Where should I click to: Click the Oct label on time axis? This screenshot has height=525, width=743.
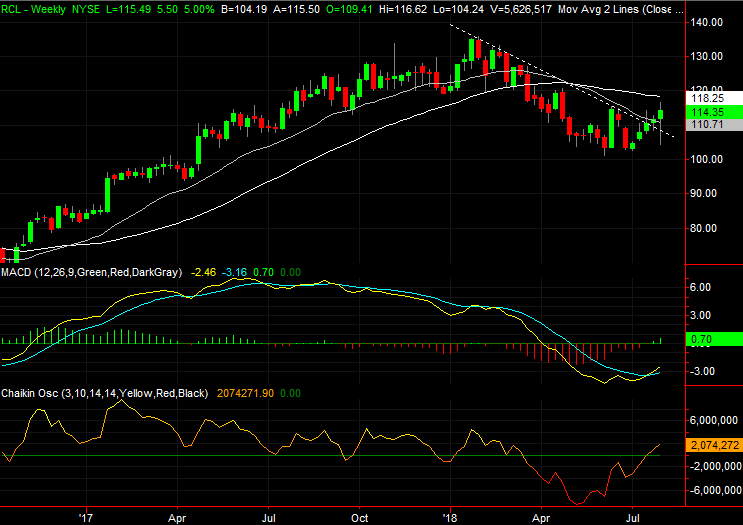[x=361, y=518]
